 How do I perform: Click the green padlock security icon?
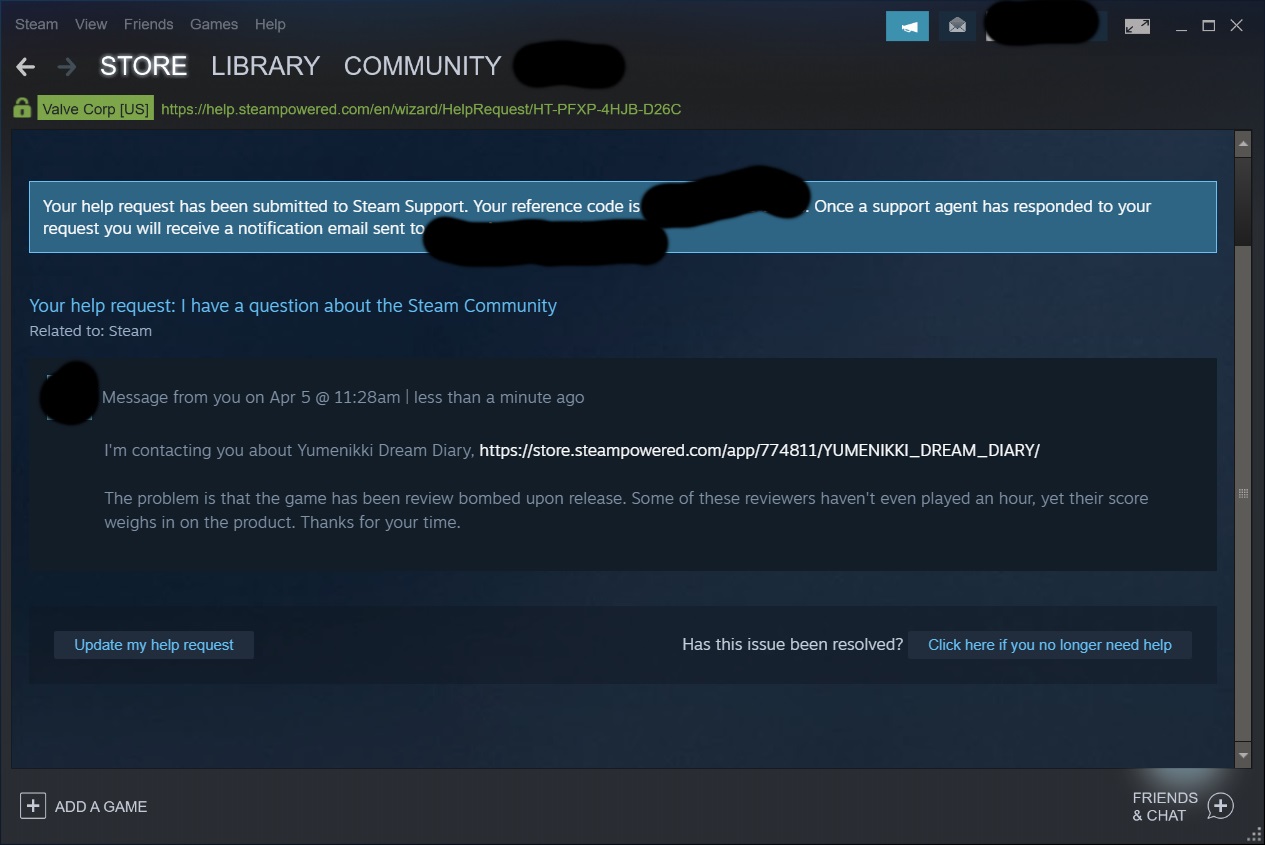[x=22, y=108]
